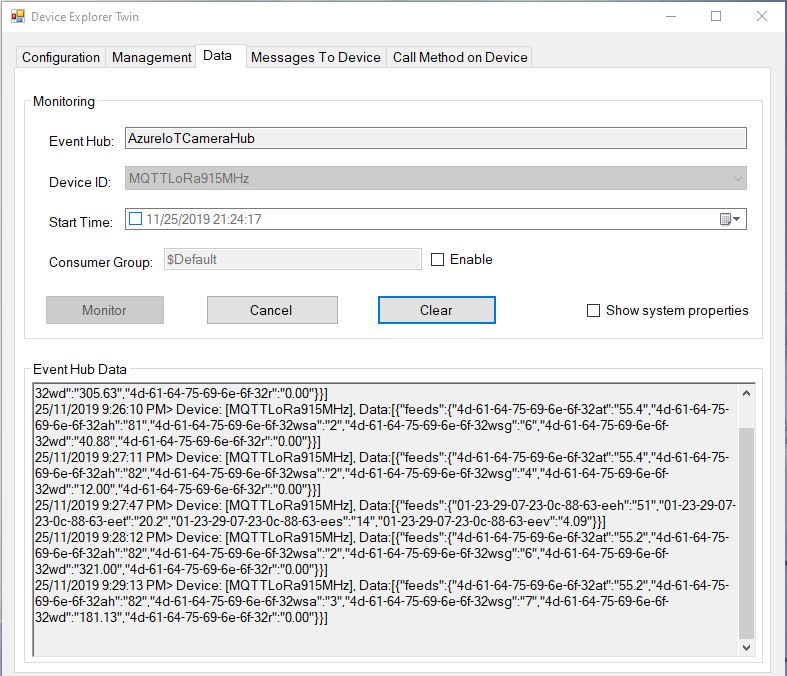This screenshot has height=676, width=787.
Task: Click the Device Explorer Twin app icon
Action: point(17,17)
